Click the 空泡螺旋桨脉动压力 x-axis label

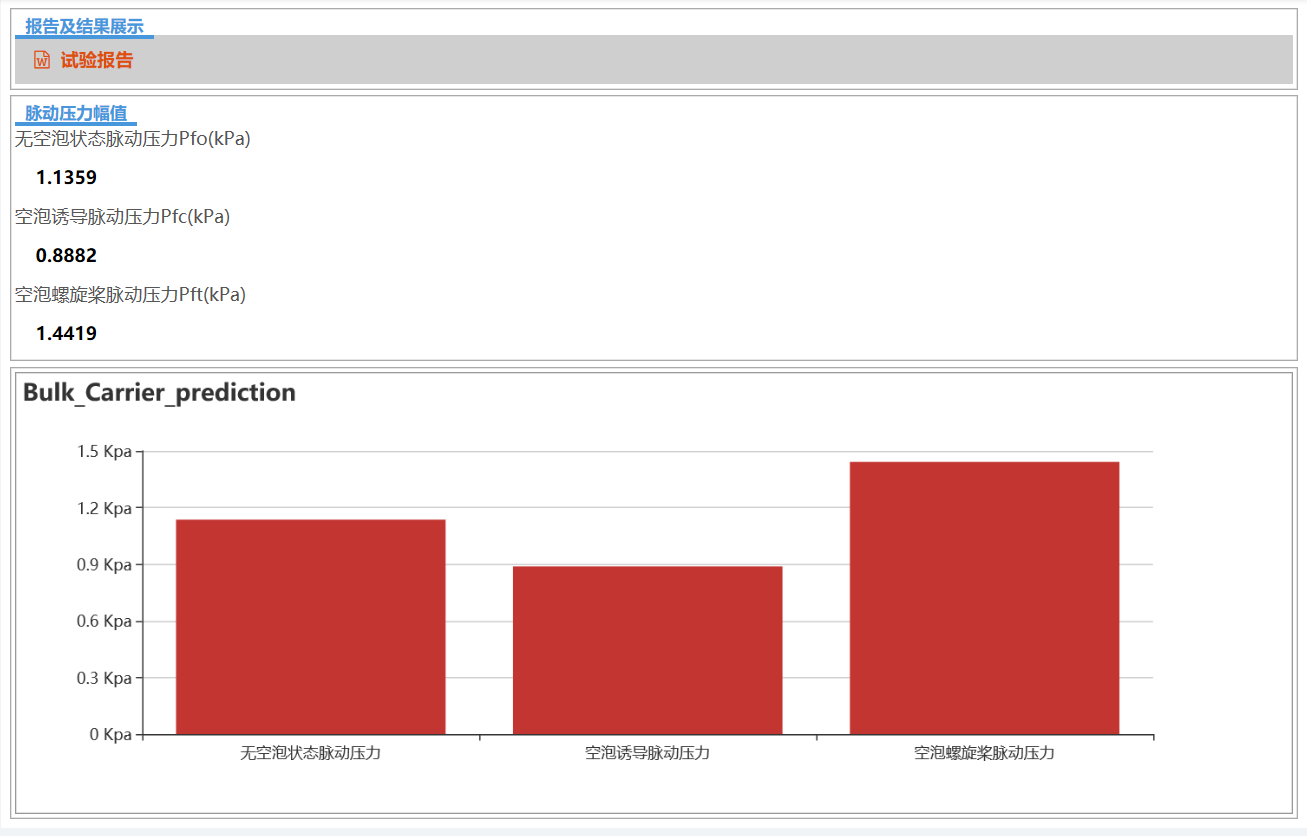[984, 753]
